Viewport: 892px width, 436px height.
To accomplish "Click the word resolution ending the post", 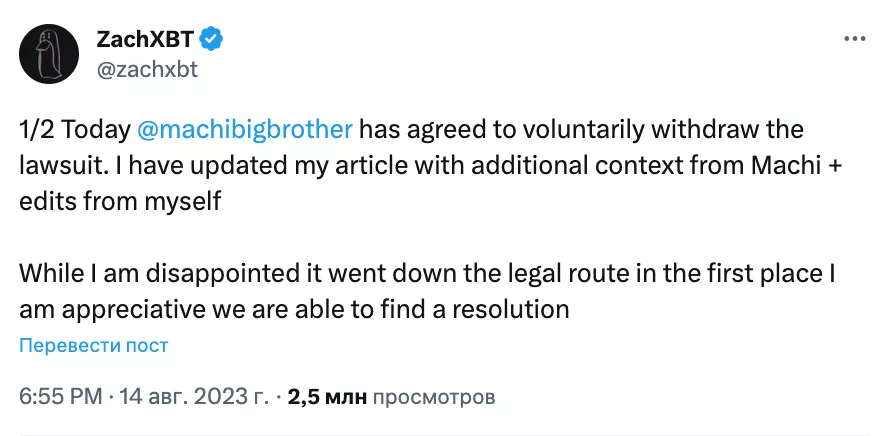I will (x=508, y=309).
